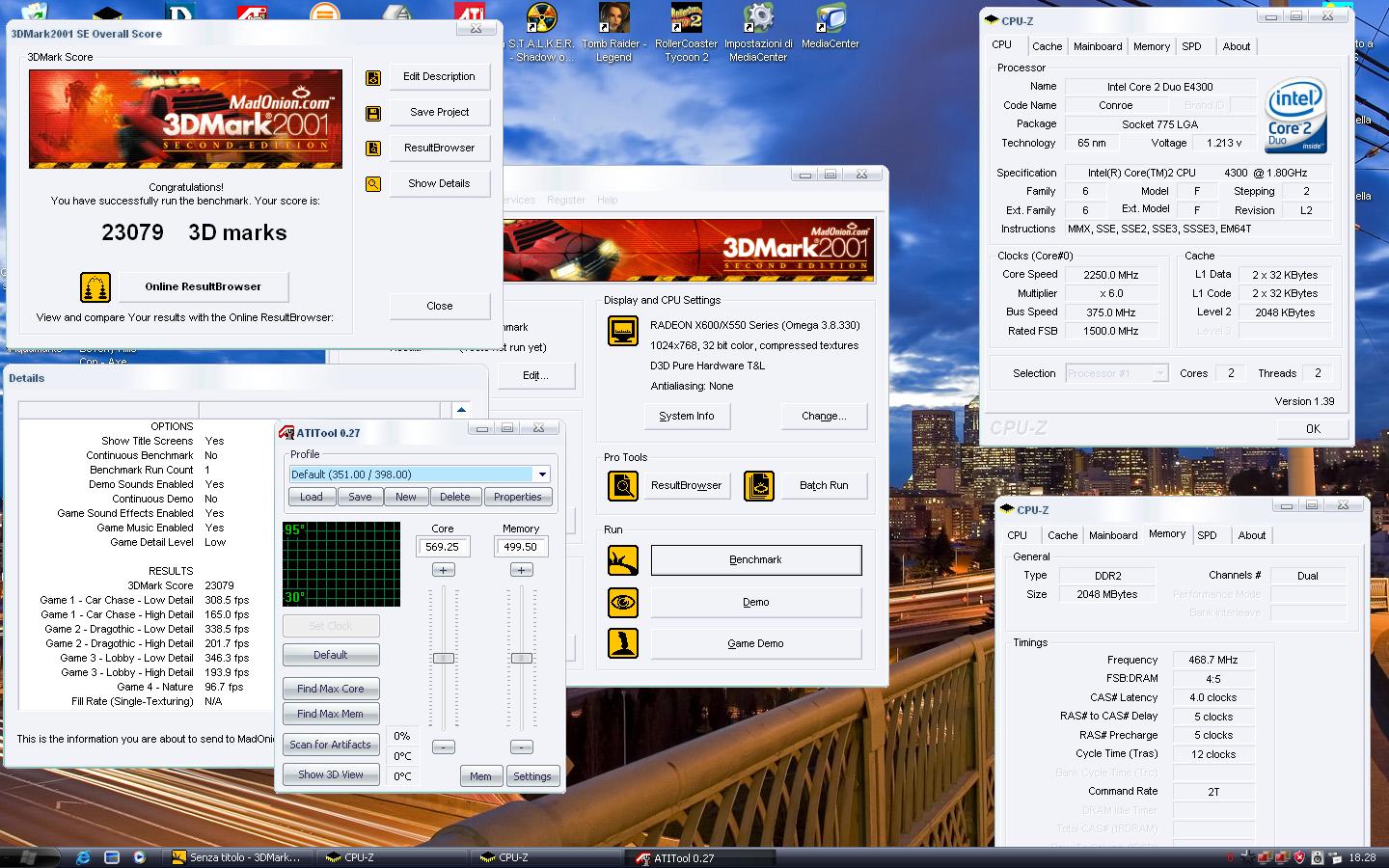Launch Windows Media Player from quick launch
The height and width of the screenshot is (868, 1389).
[140, 856]
